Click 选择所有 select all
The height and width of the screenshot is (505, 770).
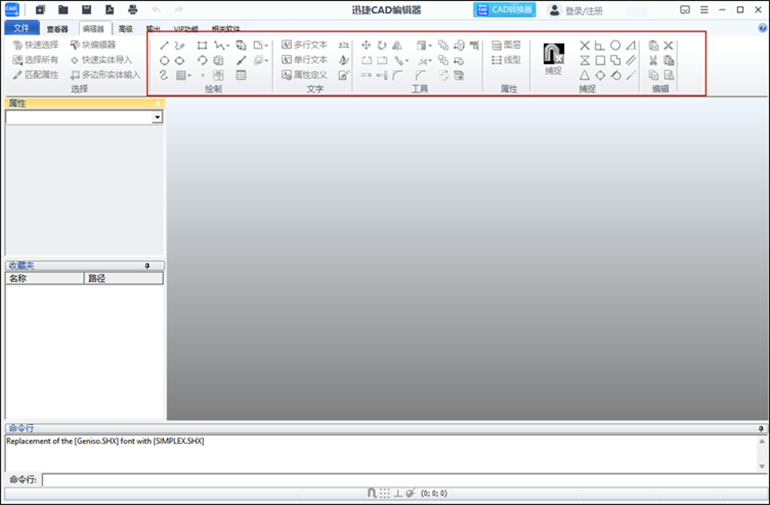coord(35,60)
